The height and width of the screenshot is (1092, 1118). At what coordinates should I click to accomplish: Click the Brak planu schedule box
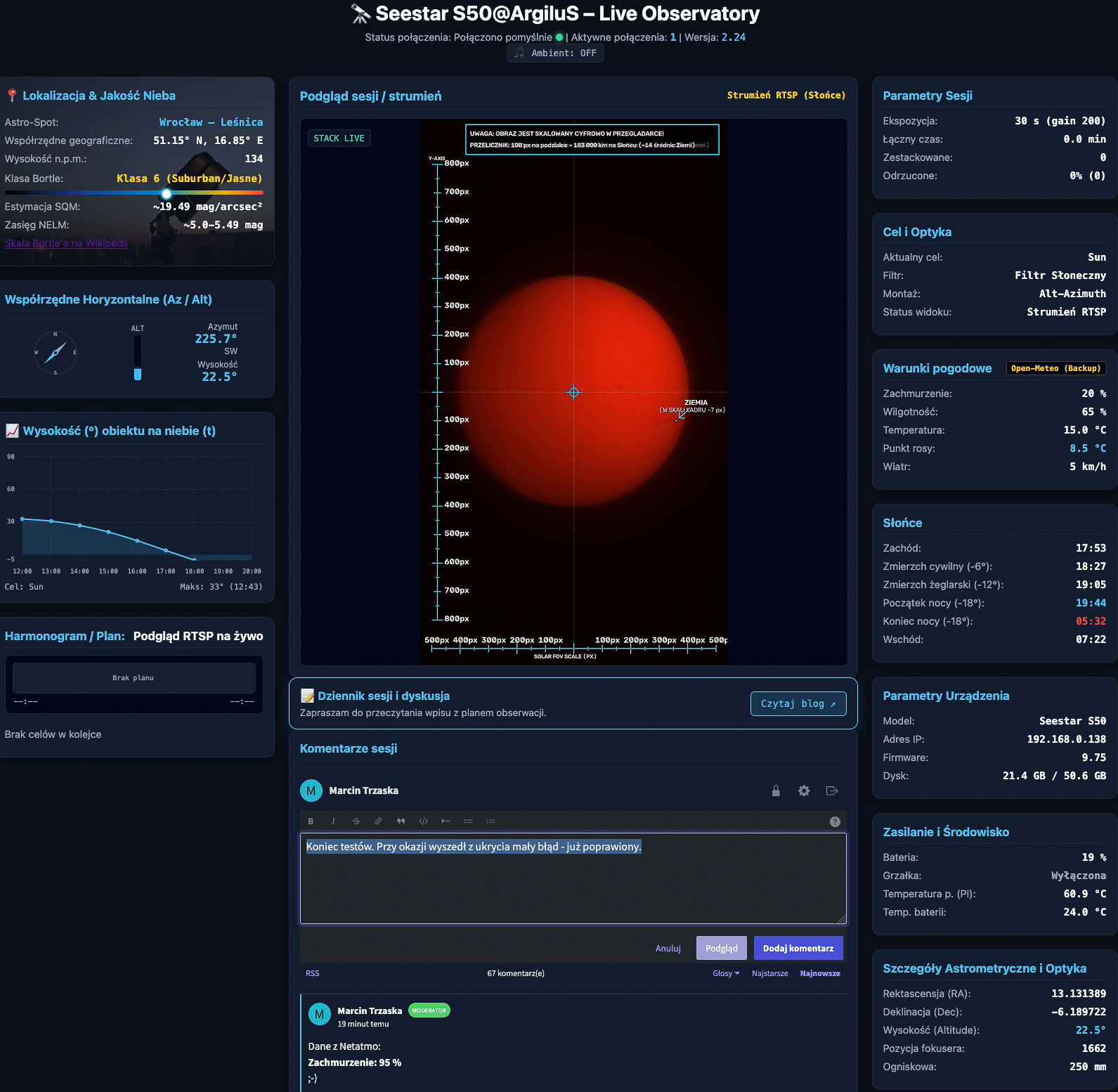pos(134,678)
